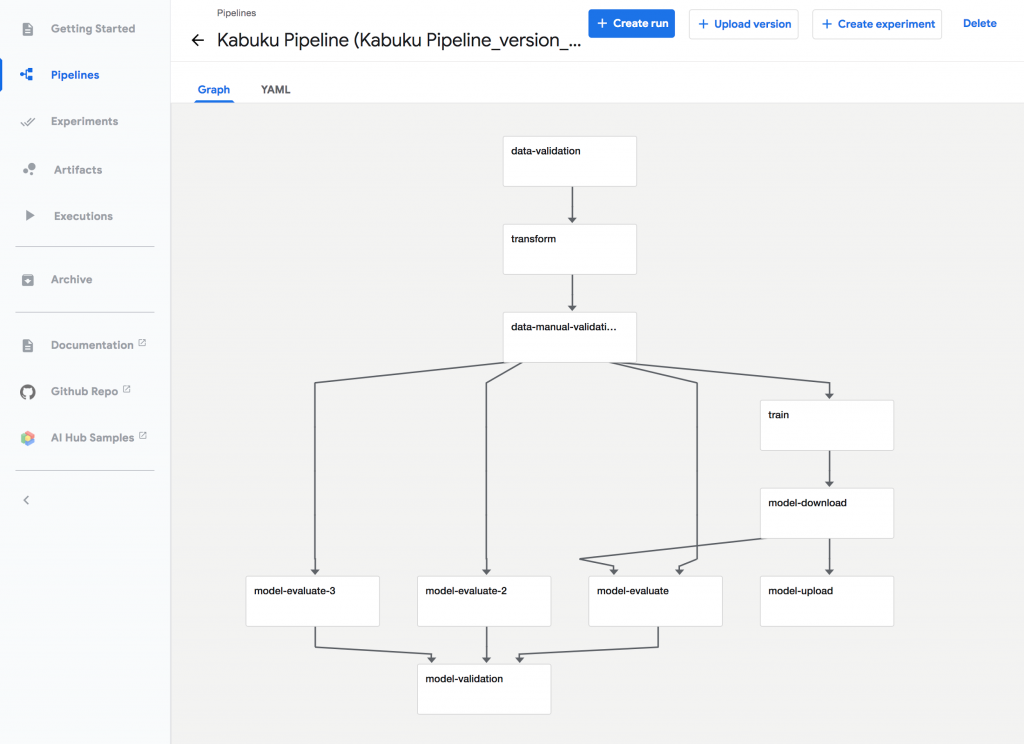
Task: Click the Delete button
Action: [x=979, y=23]
